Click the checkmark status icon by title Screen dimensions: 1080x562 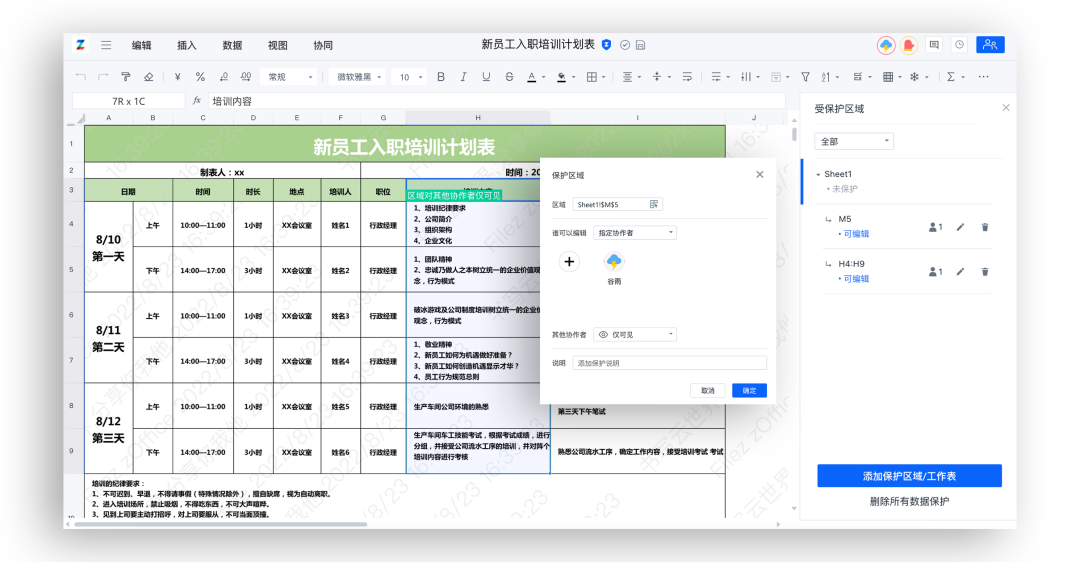[x=625, y=45]
